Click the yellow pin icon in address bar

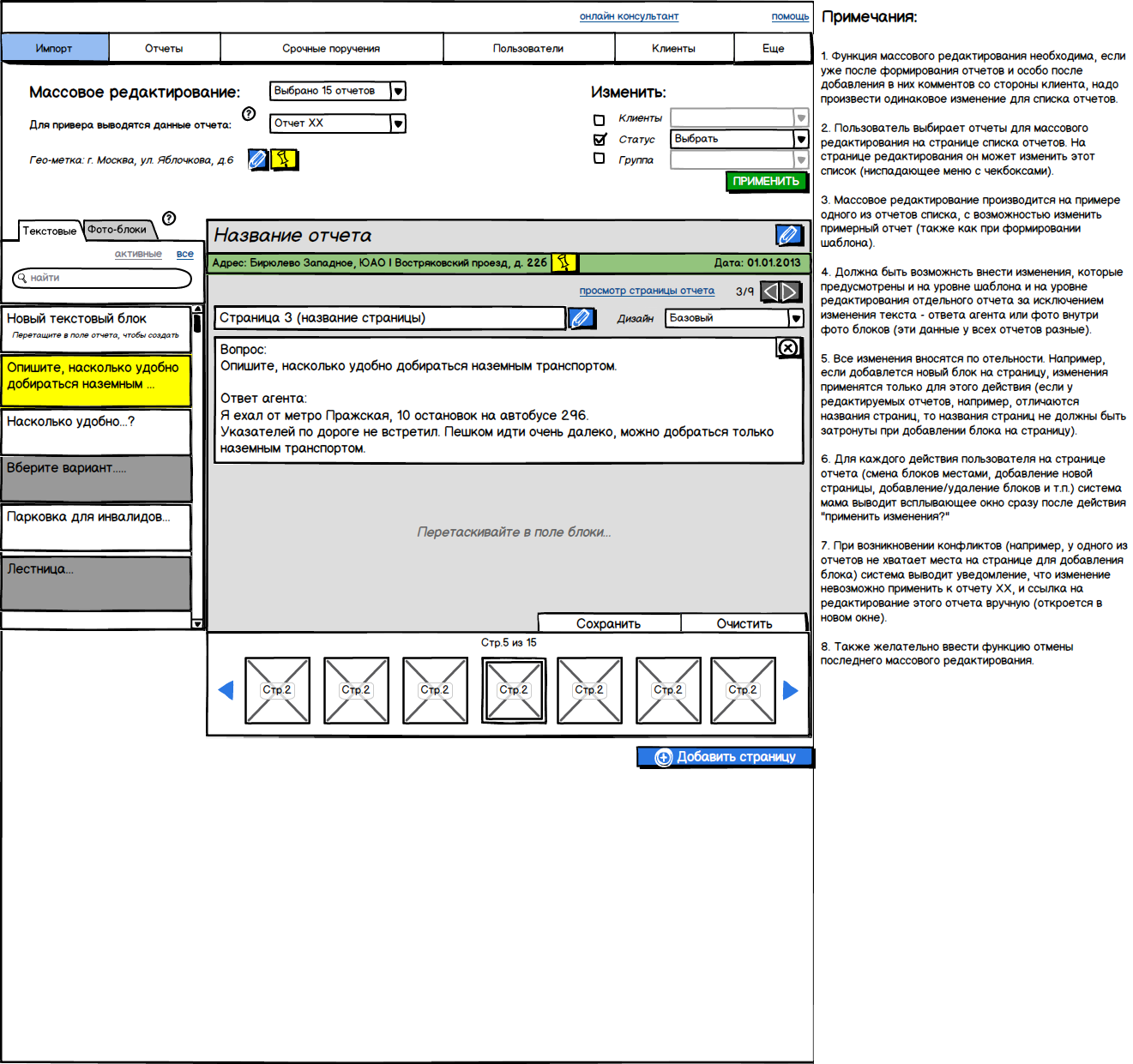pyautogui.click(x=563, y=262)
